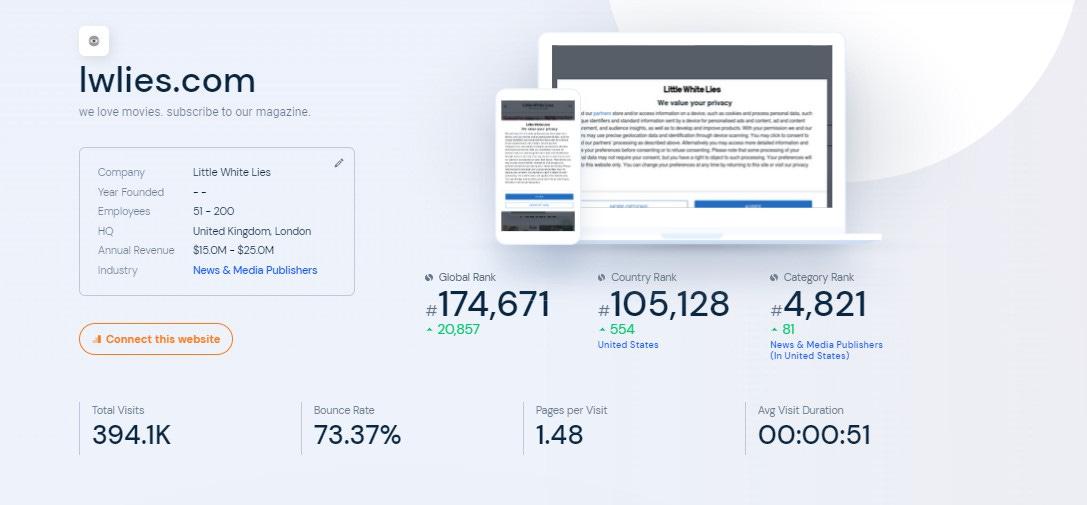
Task: Click the lwlies.com site favicon
Action: (x=94, y=41)
